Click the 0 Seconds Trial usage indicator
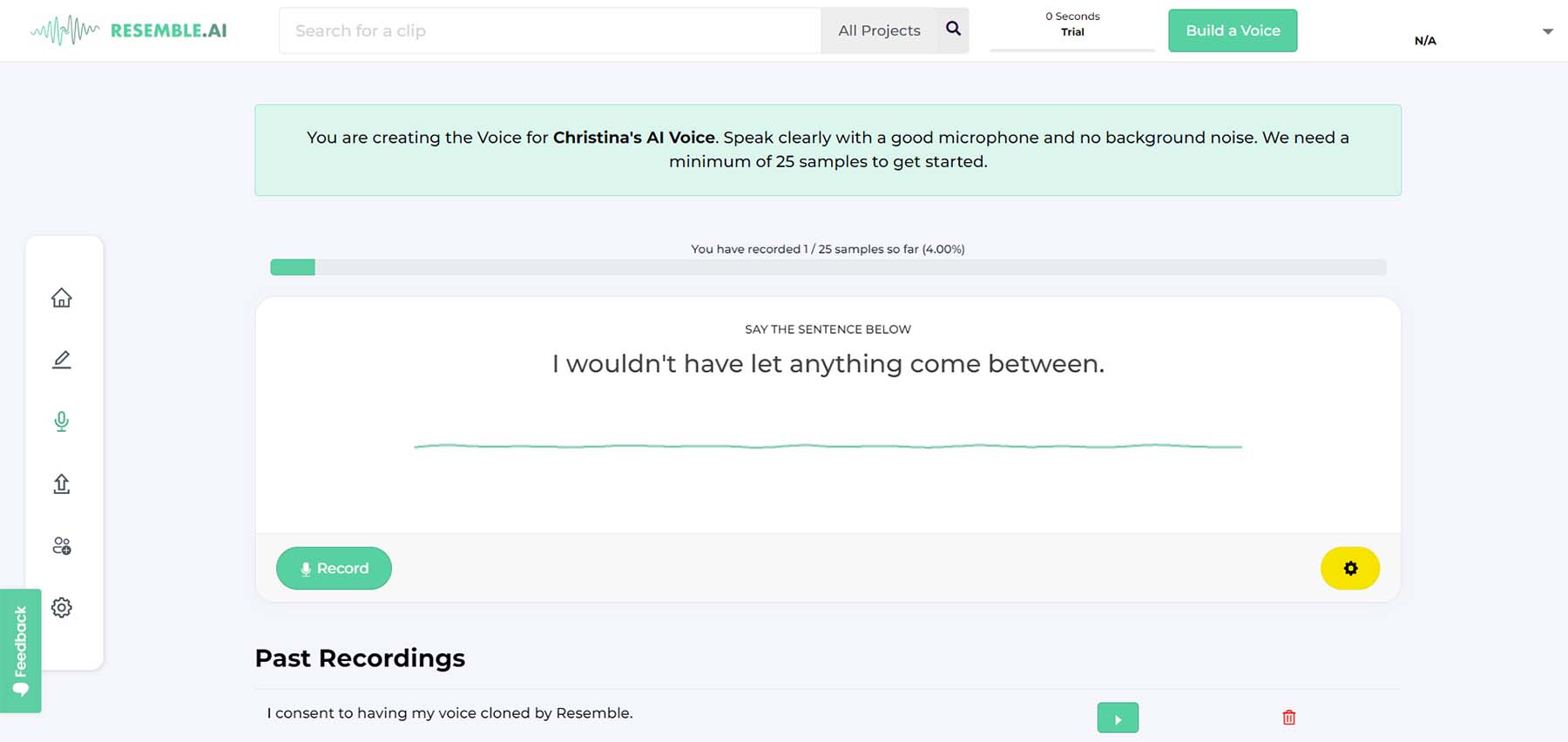Viewport: 1568px width, 742px height. 1072,24
